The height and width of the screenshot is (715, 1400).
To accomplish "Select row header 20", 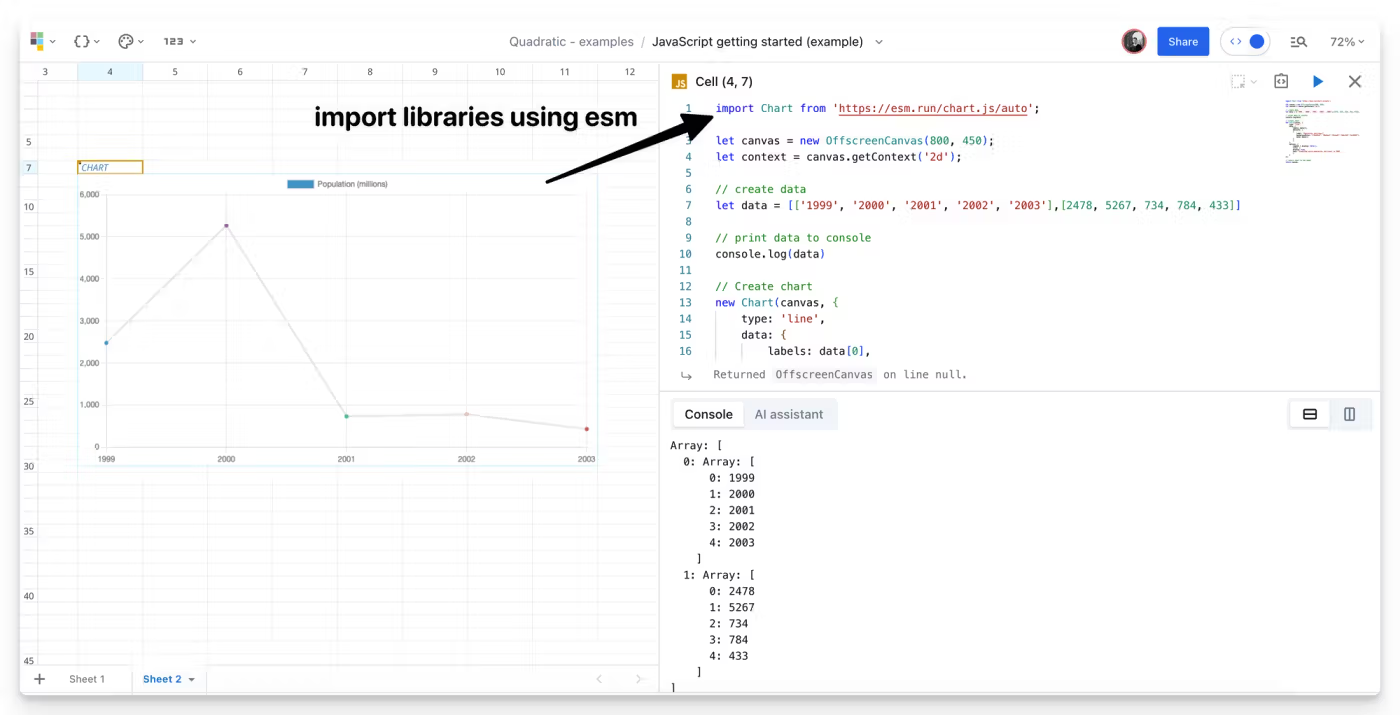I will [29, 337].
